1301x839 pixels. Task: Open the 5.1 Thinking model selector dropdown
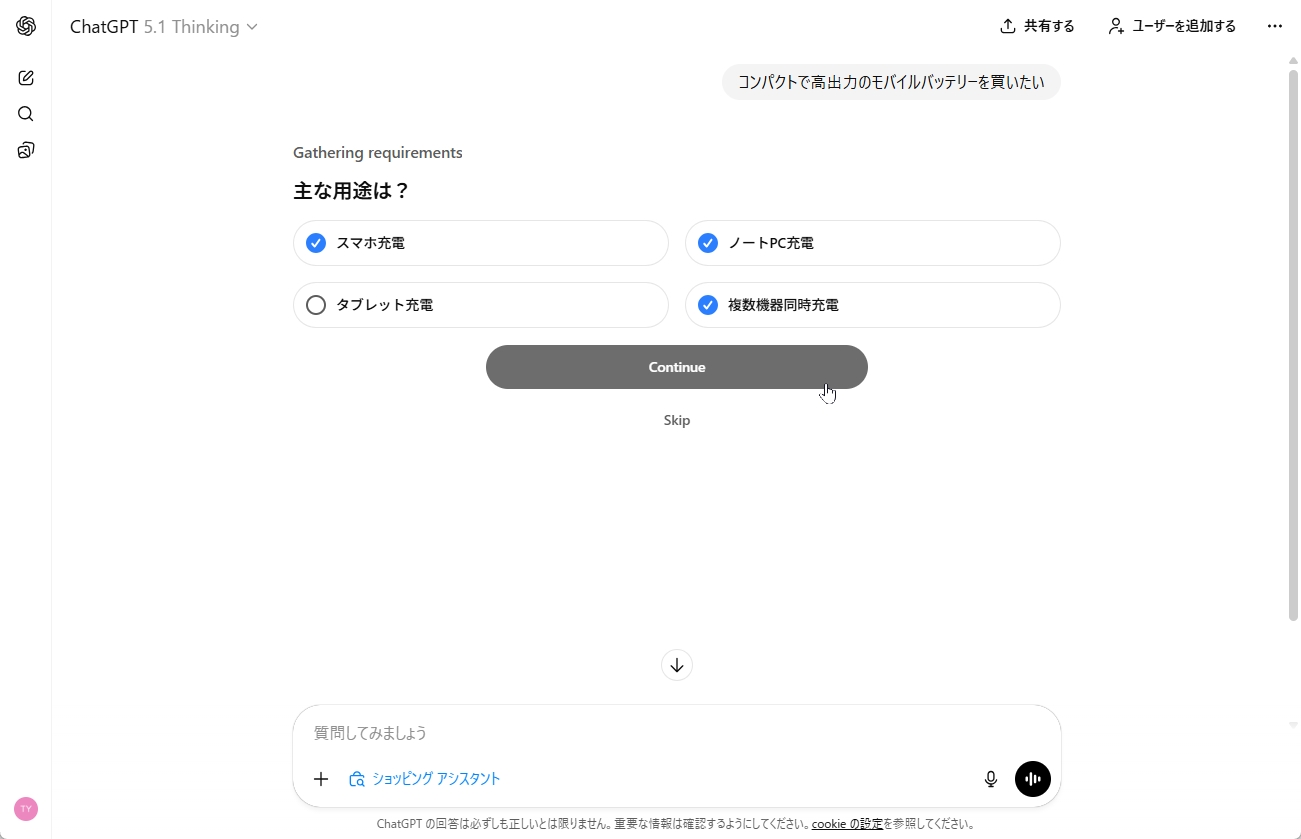click(197, 27)
